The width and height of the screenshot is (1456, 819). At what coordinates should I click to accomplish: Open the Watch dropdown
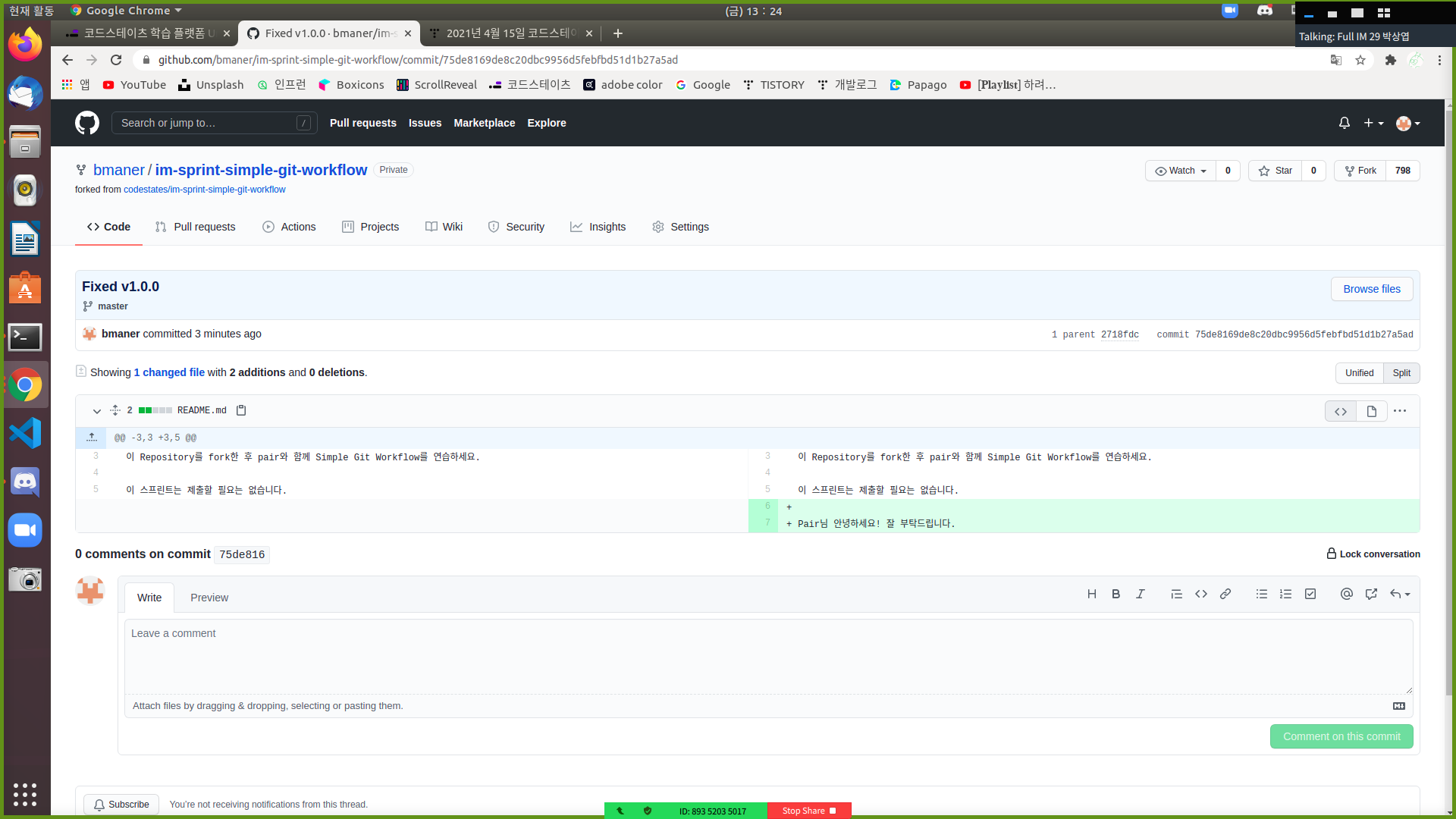point(1180,171)
